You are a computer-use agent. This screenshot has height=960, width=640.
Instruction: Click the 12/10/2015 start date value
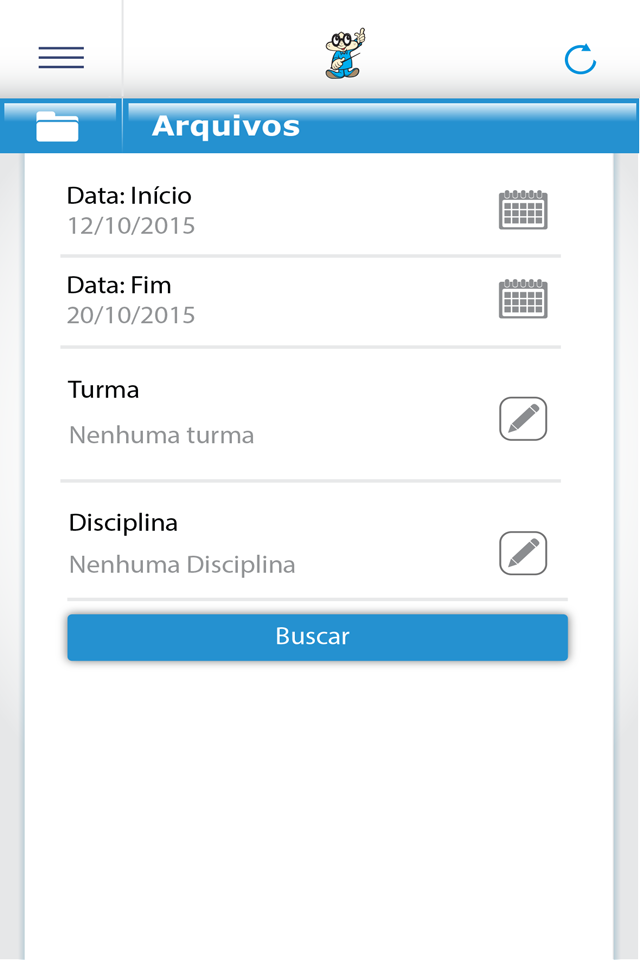(131, 226)
